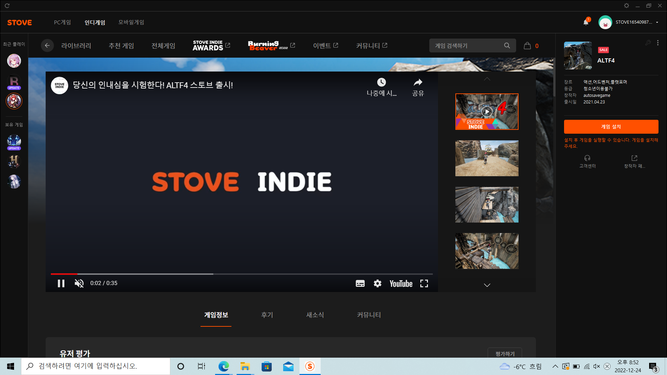Image resolution: width=667 pixels, height=375 pixels.
Task: Open 추천 게임 in the navigation bar
Action: pos(121,45)
